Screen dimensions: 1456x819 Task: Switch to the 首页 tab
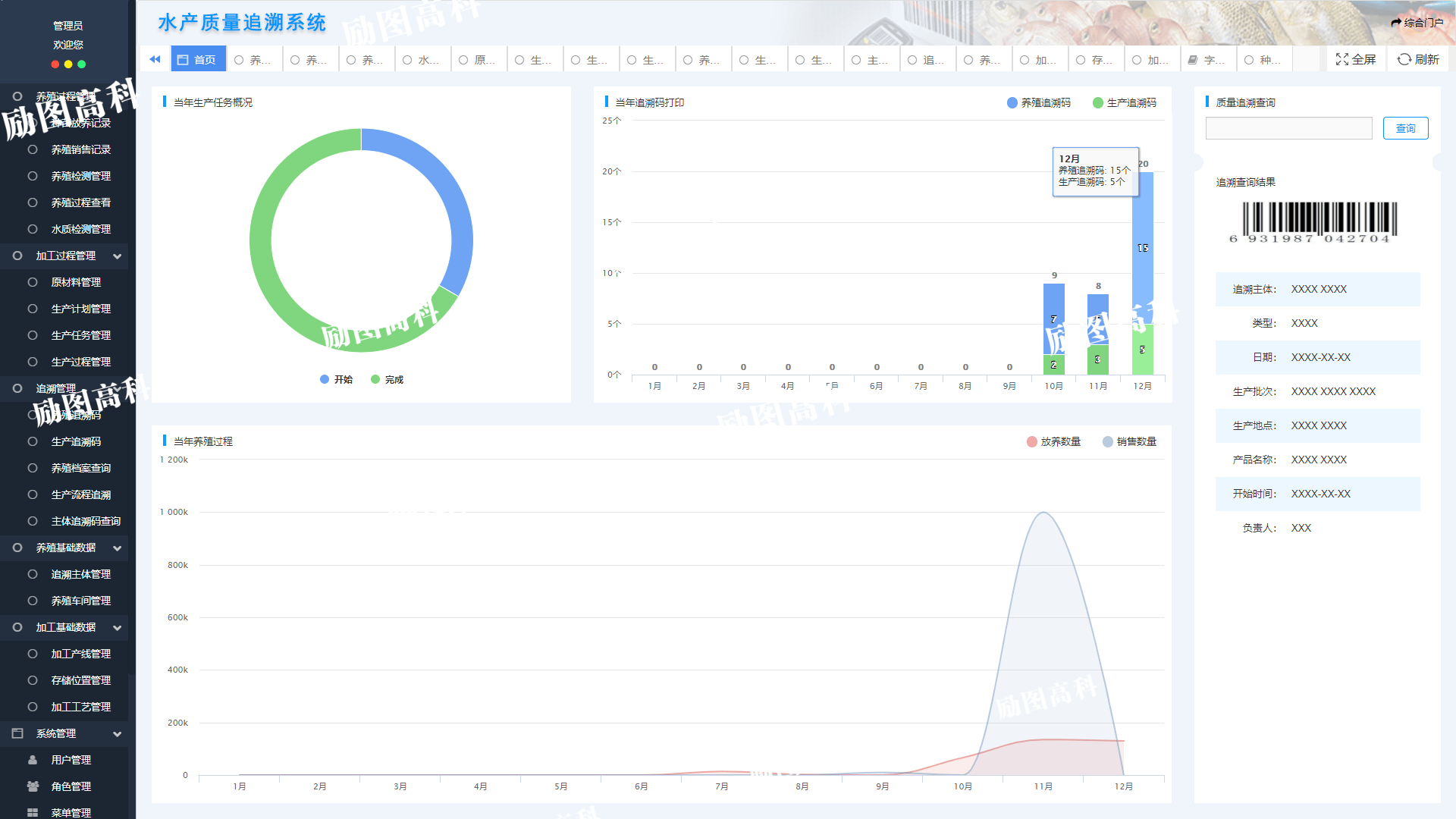tap(198, 59)
